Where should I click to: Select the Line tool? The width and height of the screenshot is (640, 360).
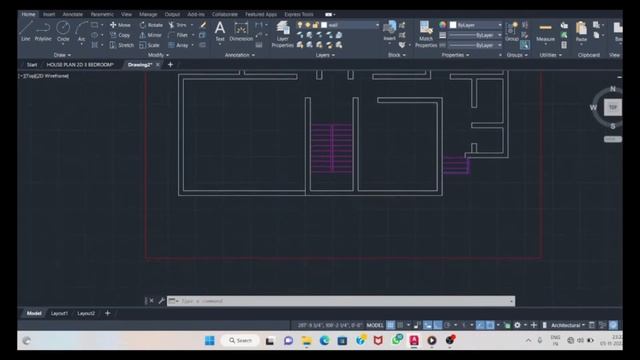click(x=25, y=31)
